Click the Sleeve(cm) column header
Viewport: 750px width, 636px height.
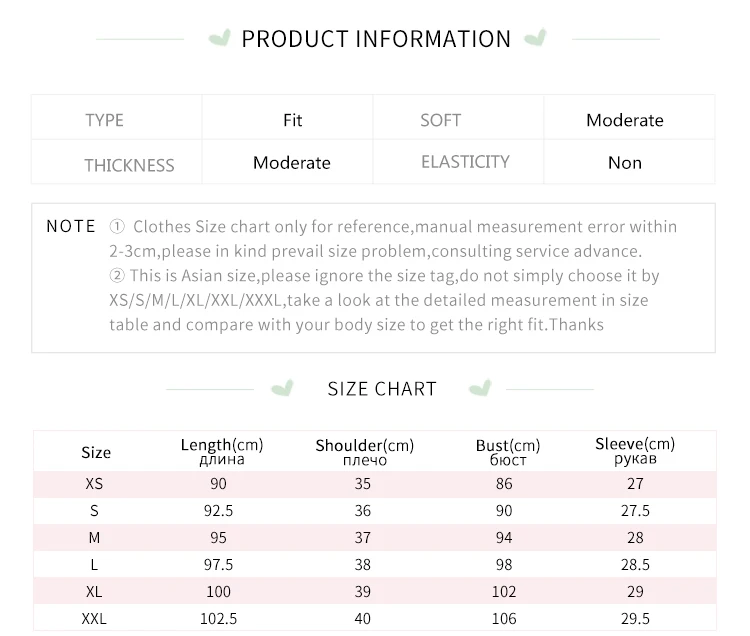(635, 450)
